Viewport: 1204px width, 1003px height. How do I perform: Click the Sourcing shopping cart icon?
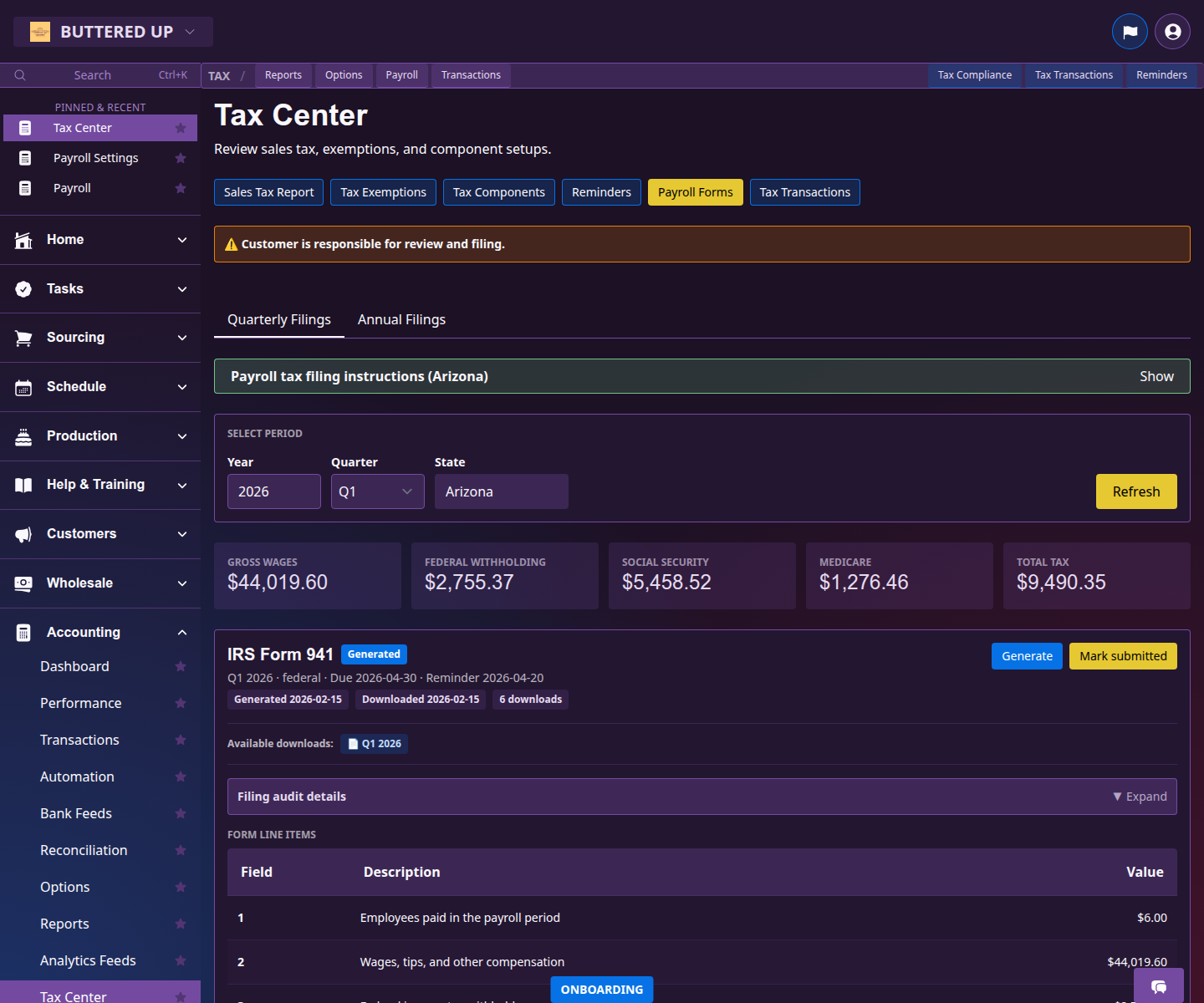[x=23, y=338]
